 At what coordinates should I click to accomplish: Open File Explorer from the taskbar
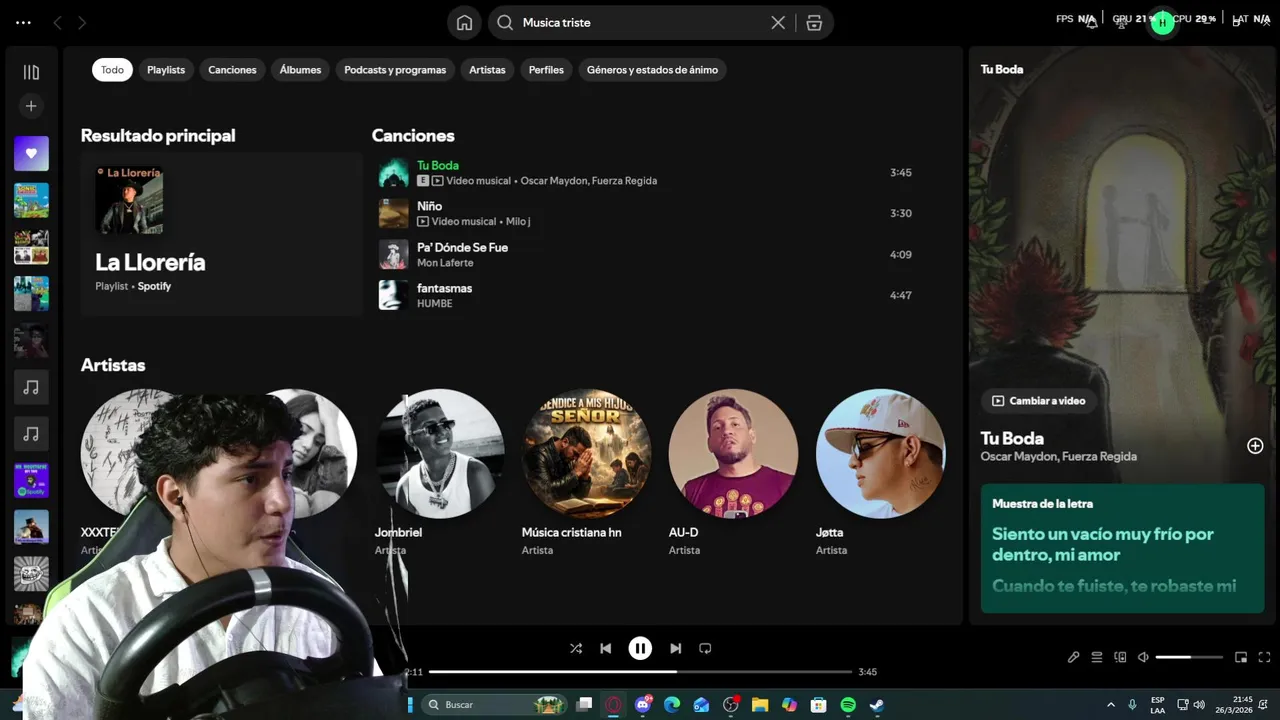[x=760, y=705]
